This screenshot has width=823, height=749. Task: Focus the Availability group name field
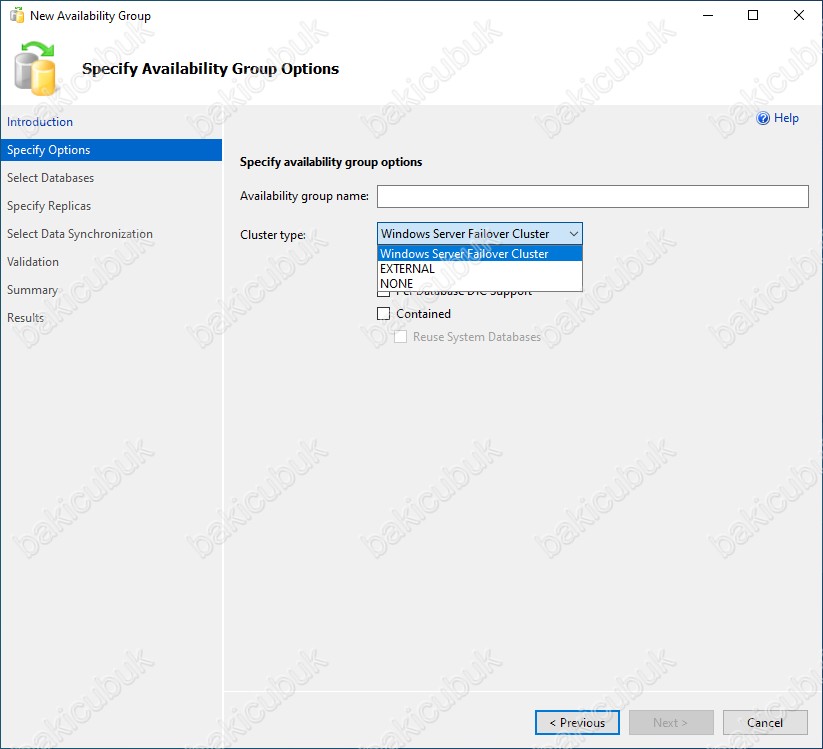coord(592,196)
